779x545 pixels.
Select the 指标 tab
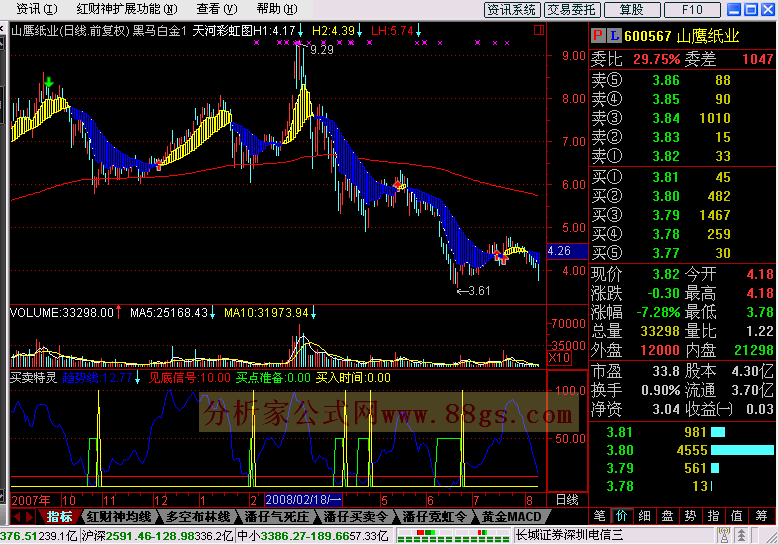pyautogui.click(x=60, y=517)
